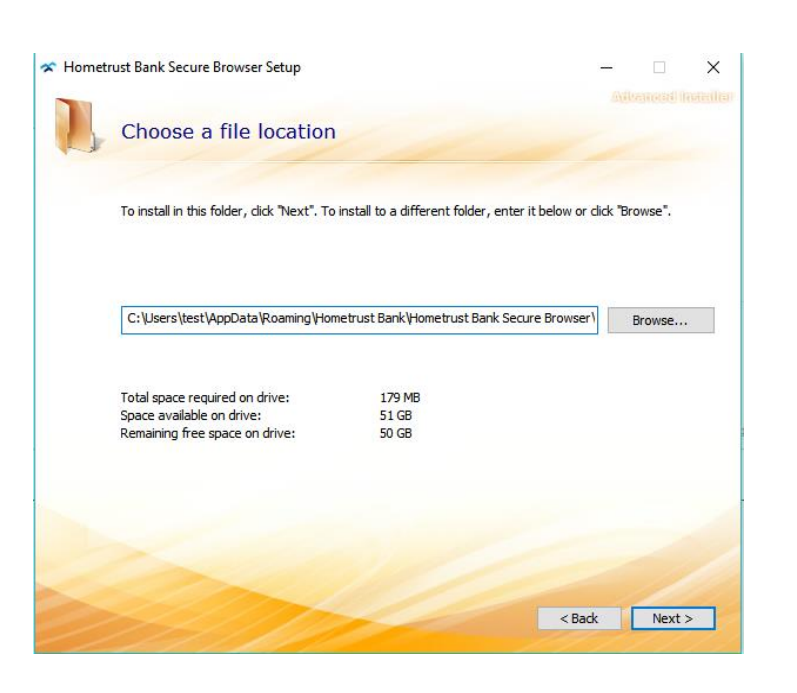This screenshot has height=693, width=797.
Task: Go back with the < Back button
Action: [x=579, y=618]
